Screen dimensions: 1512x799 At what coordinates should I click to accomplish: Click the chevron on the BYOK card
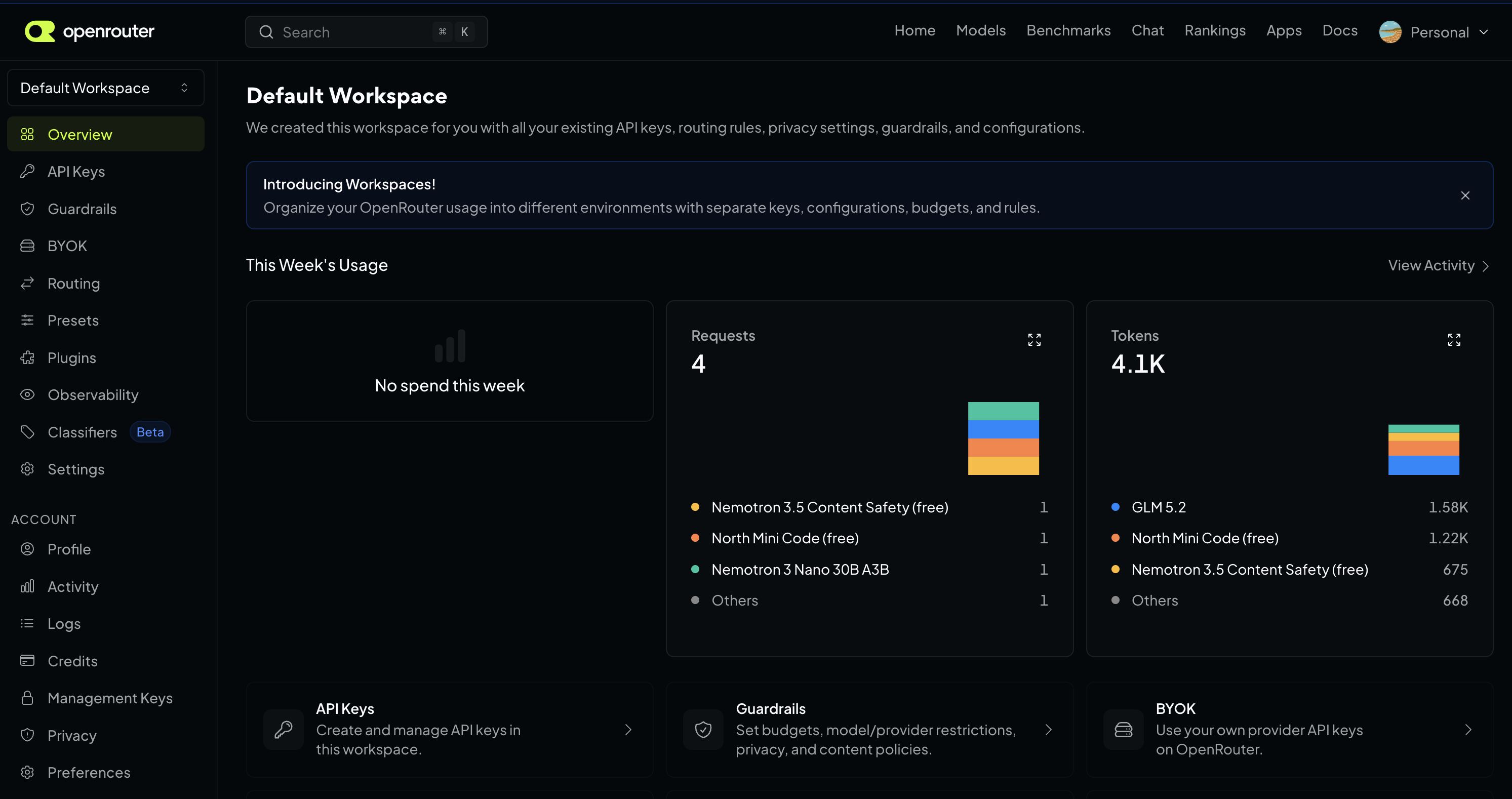tap(1468, 730)
